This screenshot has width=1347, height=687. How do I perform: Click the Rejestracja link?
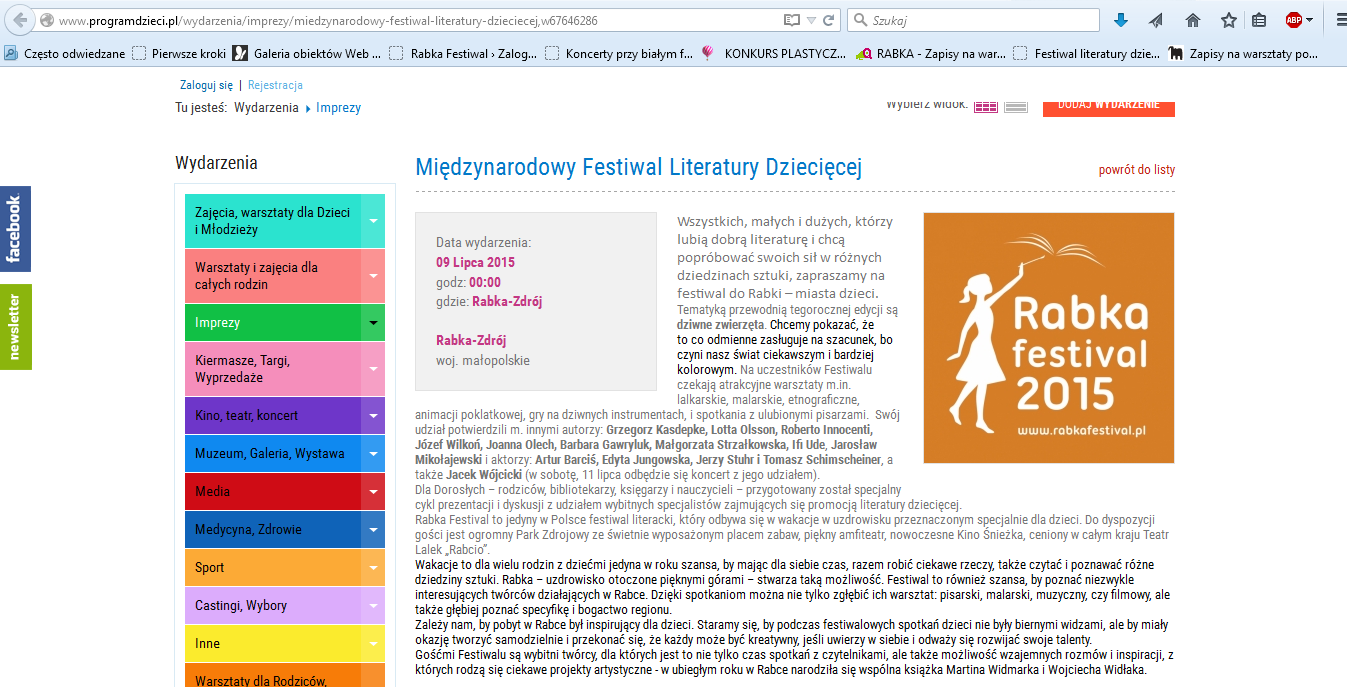pos(275,85)
